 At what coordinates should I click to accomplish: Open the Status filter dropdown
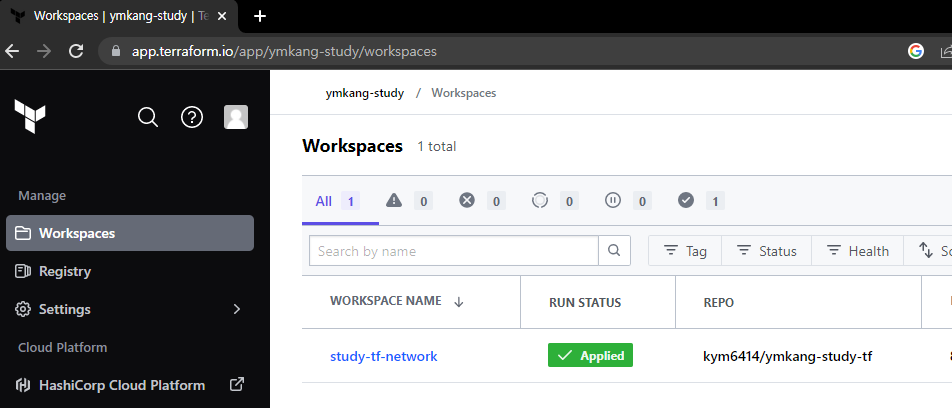coord(766,251)
